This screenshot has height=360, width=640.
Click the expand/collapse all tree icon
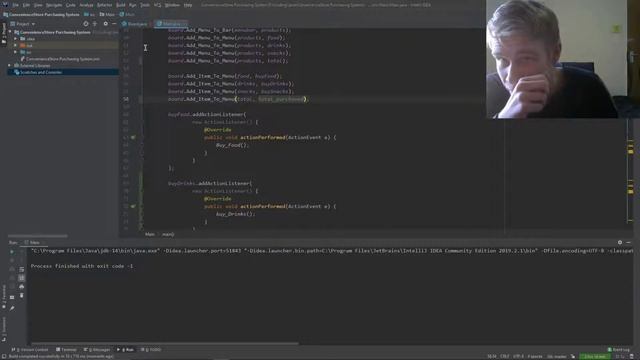click(95, 24)
